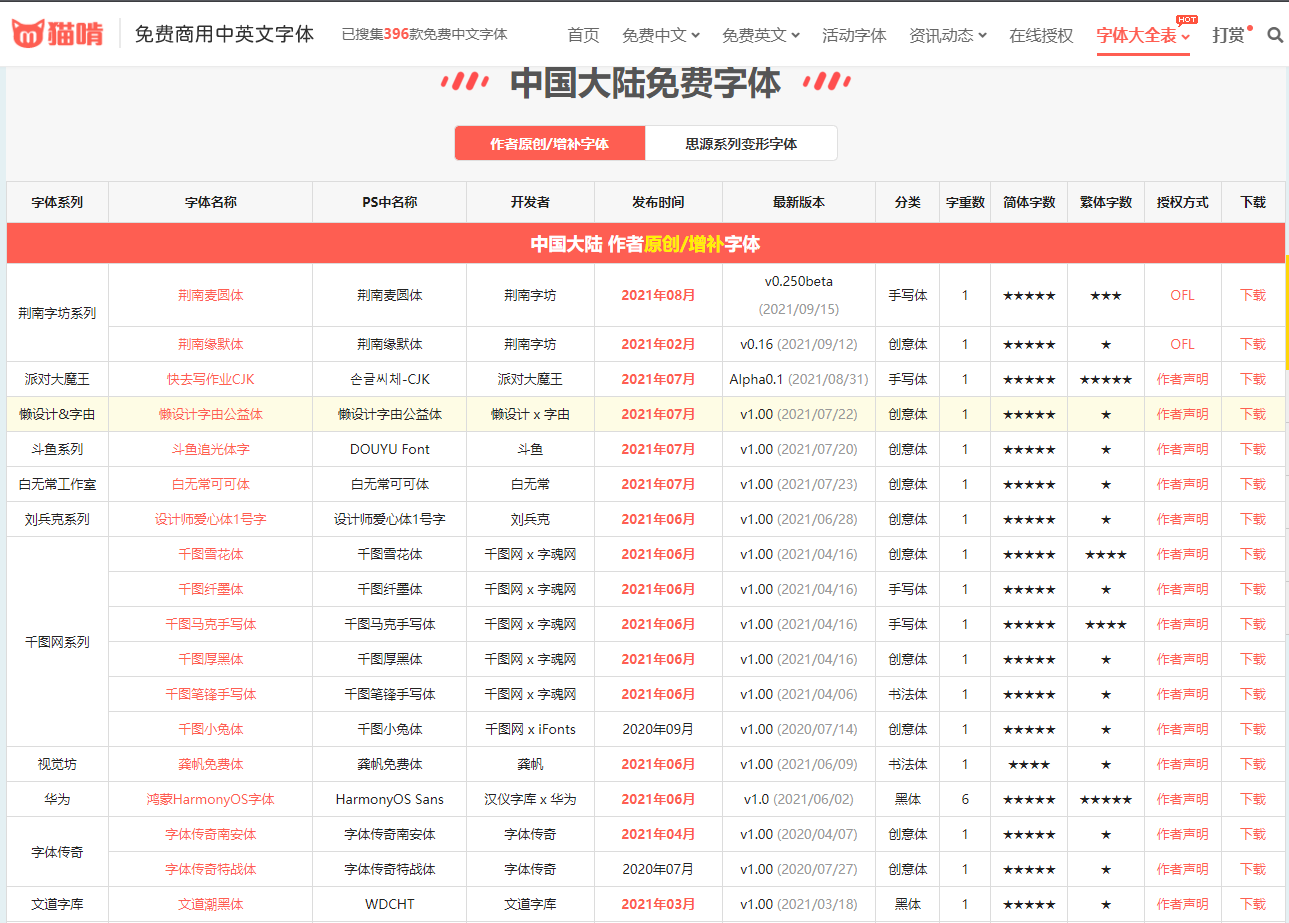Select 活动字体 from the navigation
The height and width of the screenshot is (923, 1289).
point(855,34)
